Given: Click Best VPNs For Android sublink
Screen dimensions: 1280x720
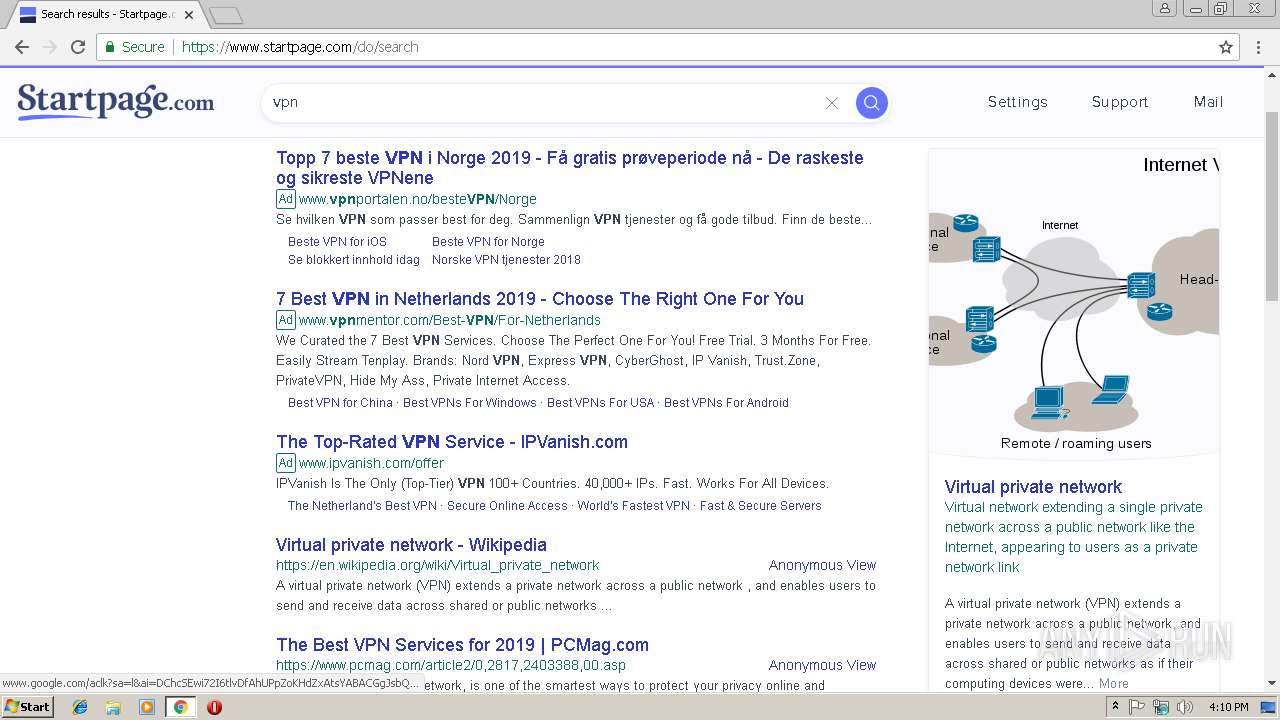Looking at the screenshot, I should pos(726,403).
